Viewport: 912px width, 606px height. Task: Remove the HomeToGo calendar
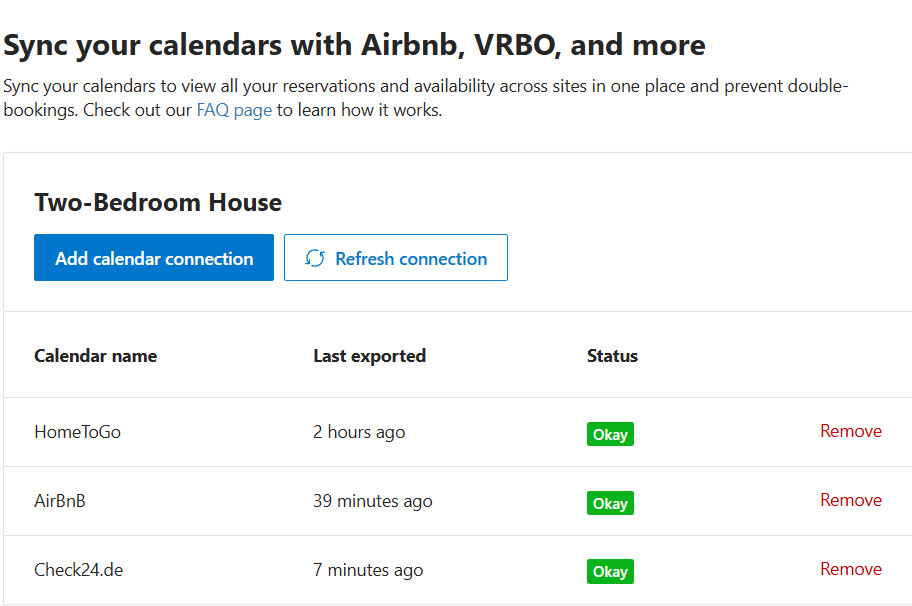click(850, 431)
